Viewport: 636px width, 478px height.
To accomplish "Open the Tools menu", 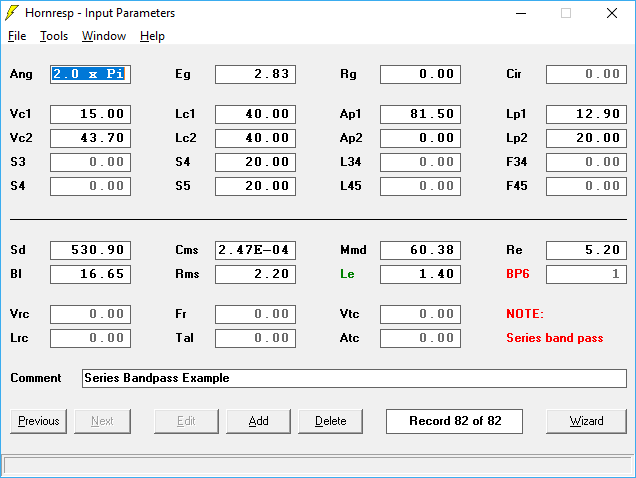I will coord(54,36).
